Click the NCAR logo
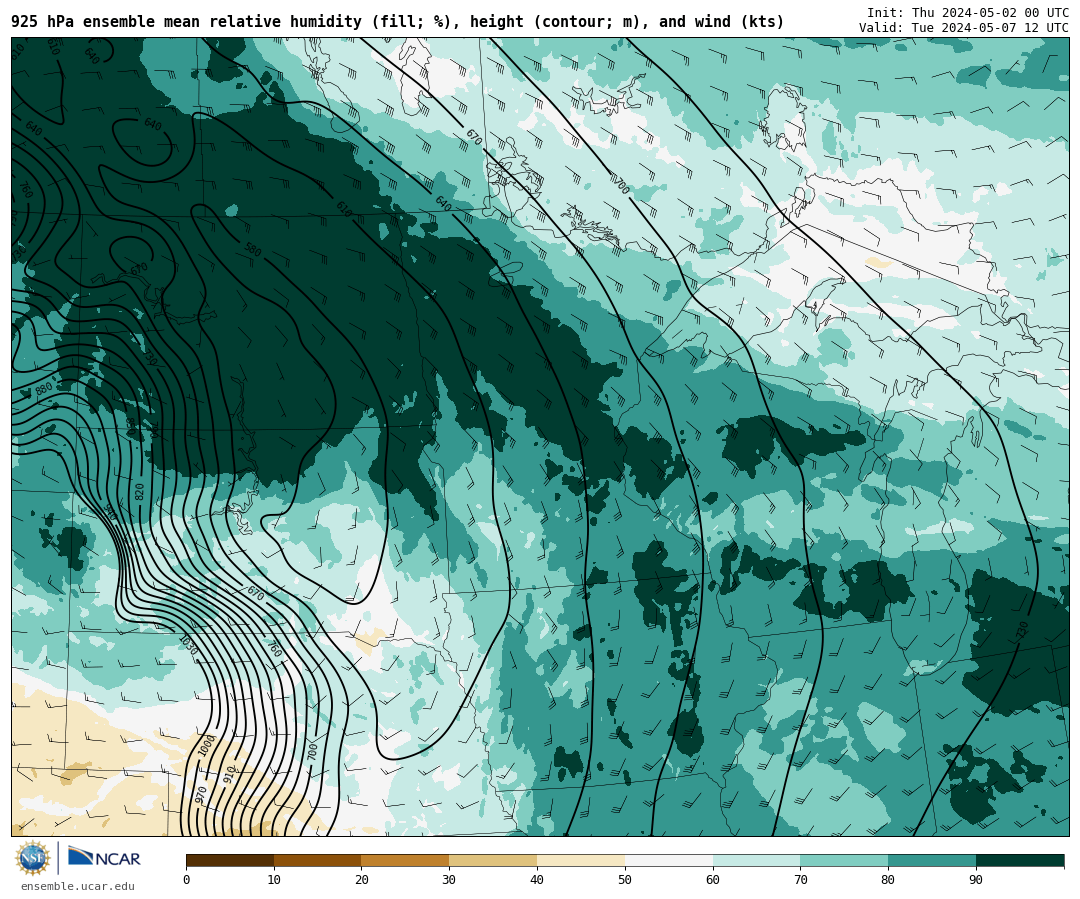 click(x=104, y=857)
